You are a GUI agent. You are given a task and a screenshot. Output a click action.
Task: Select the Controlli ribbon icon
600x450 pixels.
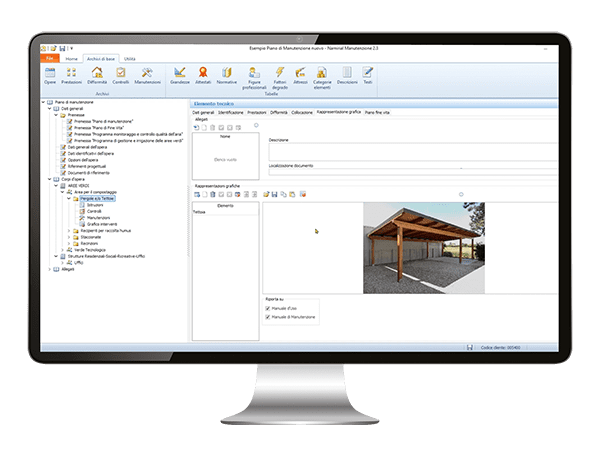[x=121, y=75]
